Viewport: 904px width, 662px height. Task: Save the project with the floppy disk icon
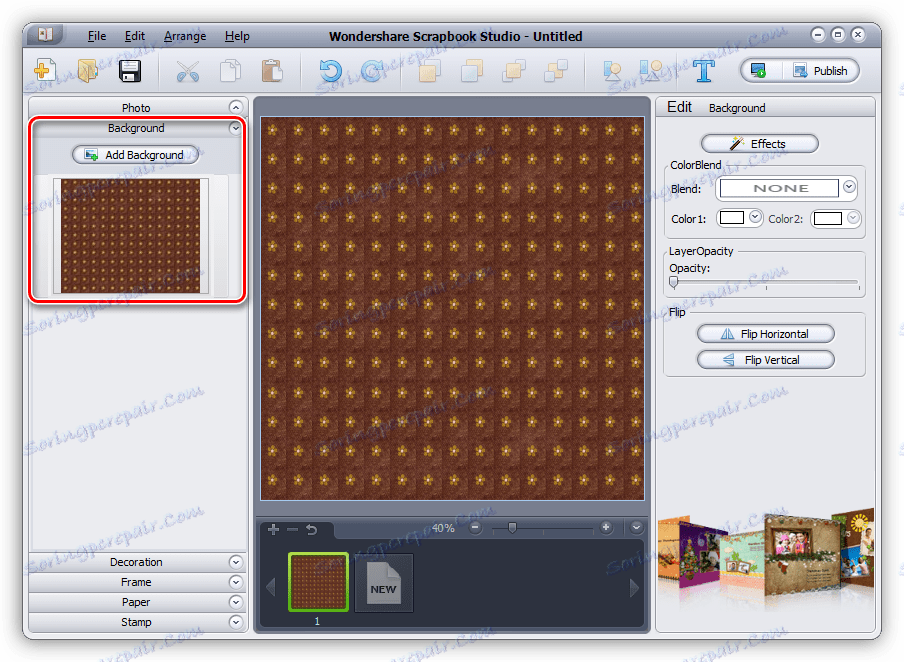pyautogui.click(x=130, y=72)
